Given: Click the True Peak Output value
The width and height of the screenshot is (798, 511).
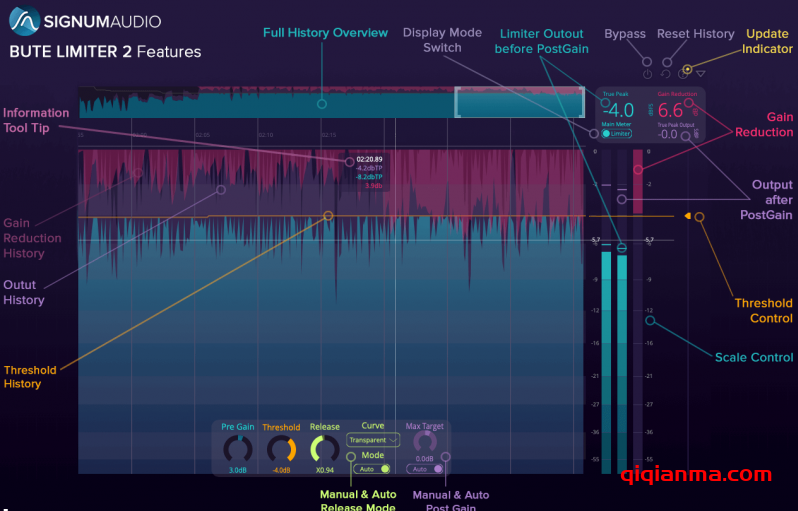Looking at the screenshot, I should (x=669, y=134).
